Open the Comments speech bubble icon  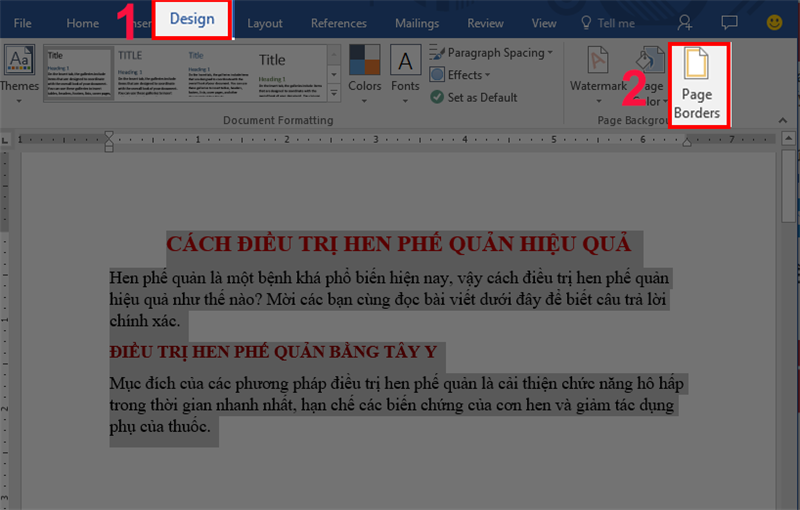pos(729,22)
